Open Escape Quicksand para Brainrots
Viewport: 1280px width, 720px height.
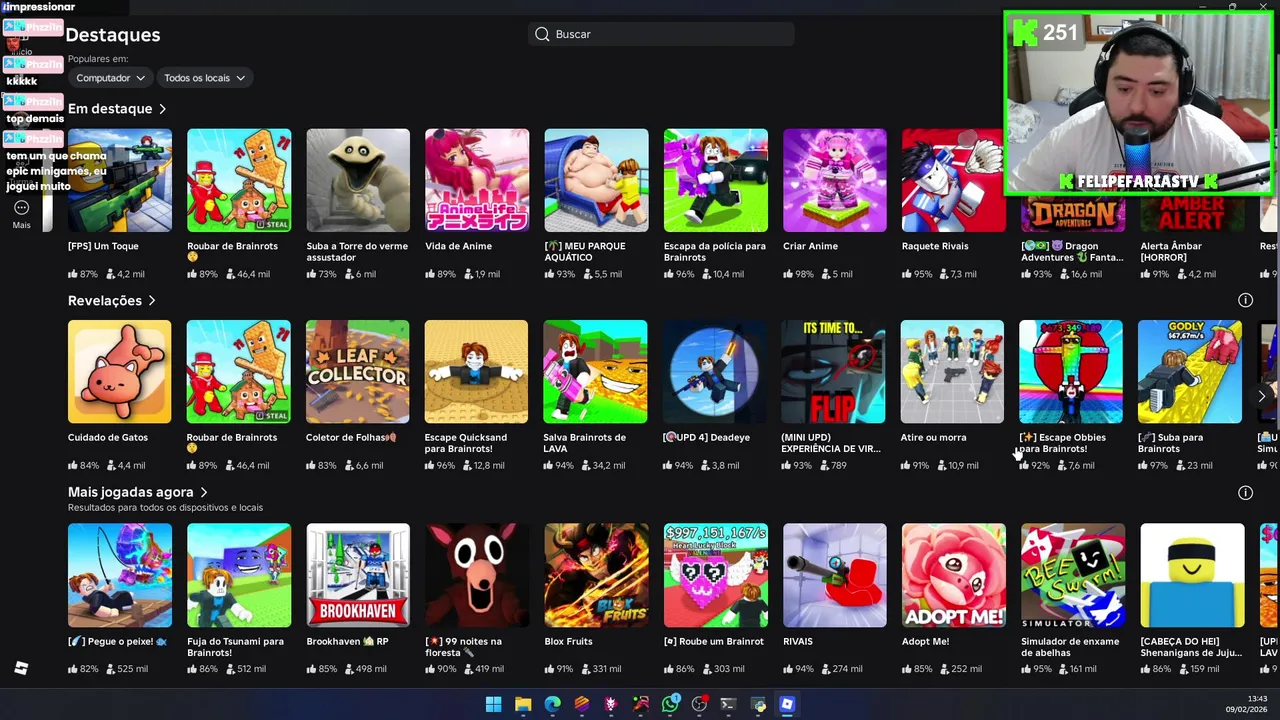click(x=476, y=372)
